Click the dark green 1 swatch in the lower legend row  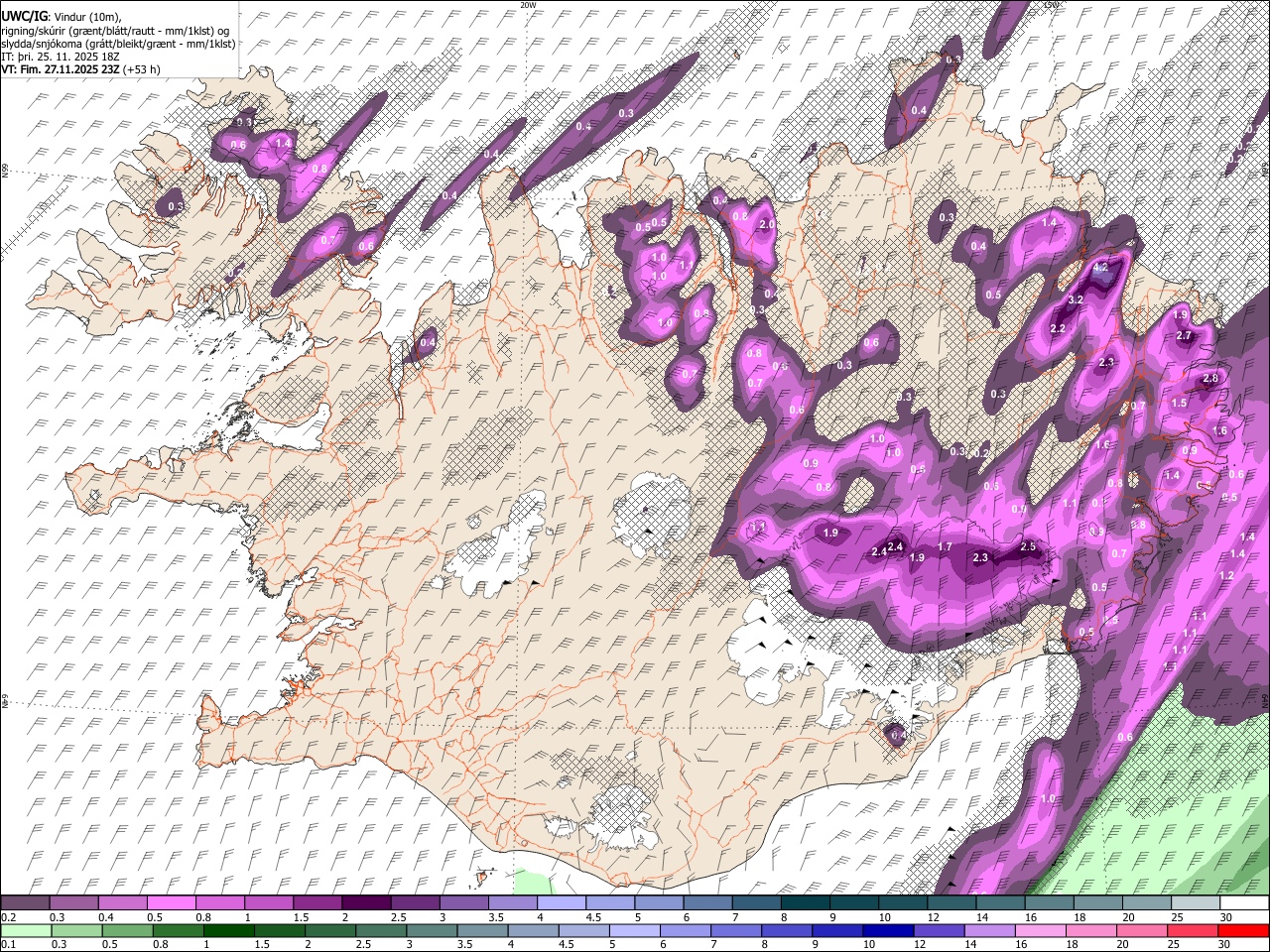click(x=229, y=930)
